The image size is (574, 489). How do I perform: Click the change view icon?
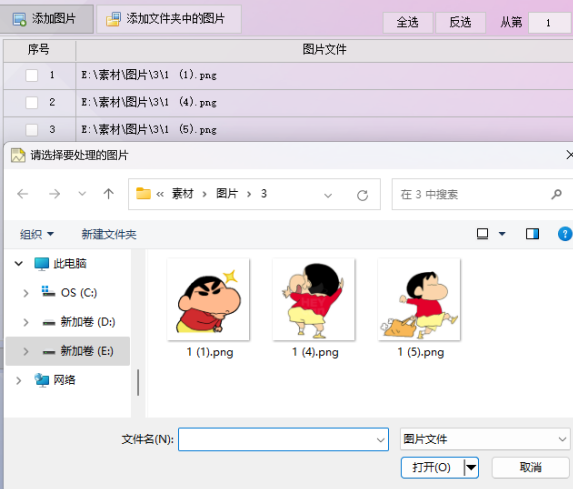pyautogui.click(x=482, y=234)
